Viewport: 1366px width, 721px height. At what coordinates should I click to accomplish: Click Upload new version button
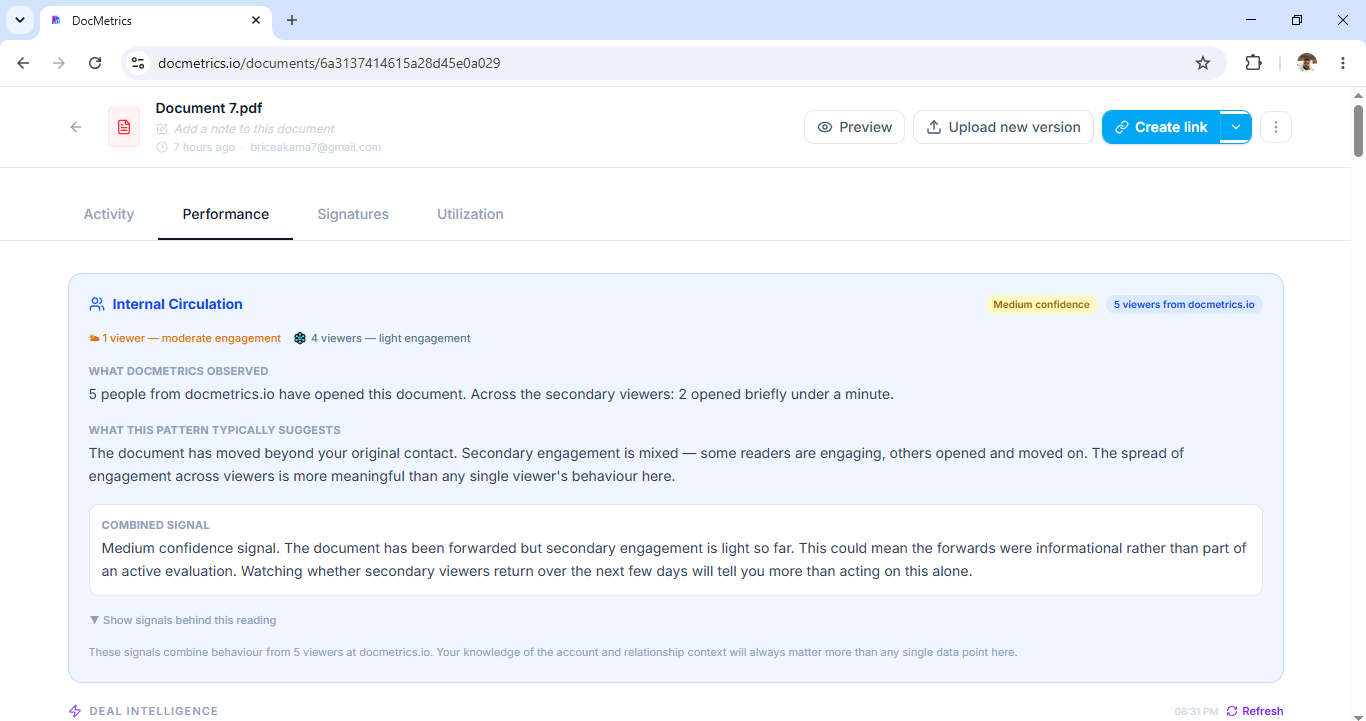[1003, 127]
